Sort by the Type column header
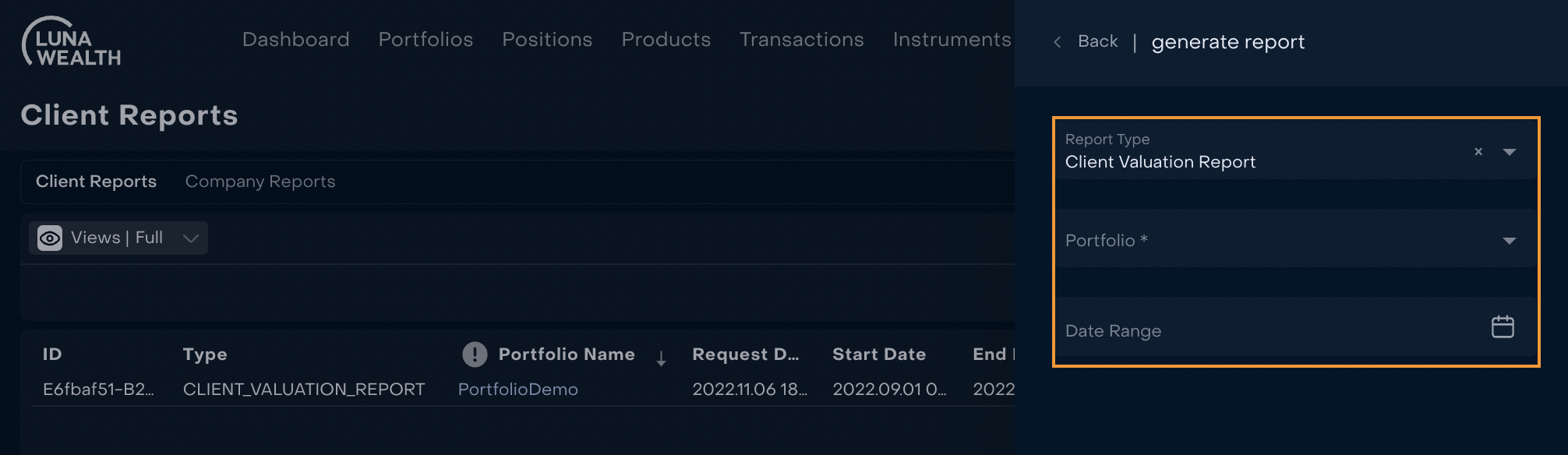Viewport: 1568px width, 455px height. 205,354
